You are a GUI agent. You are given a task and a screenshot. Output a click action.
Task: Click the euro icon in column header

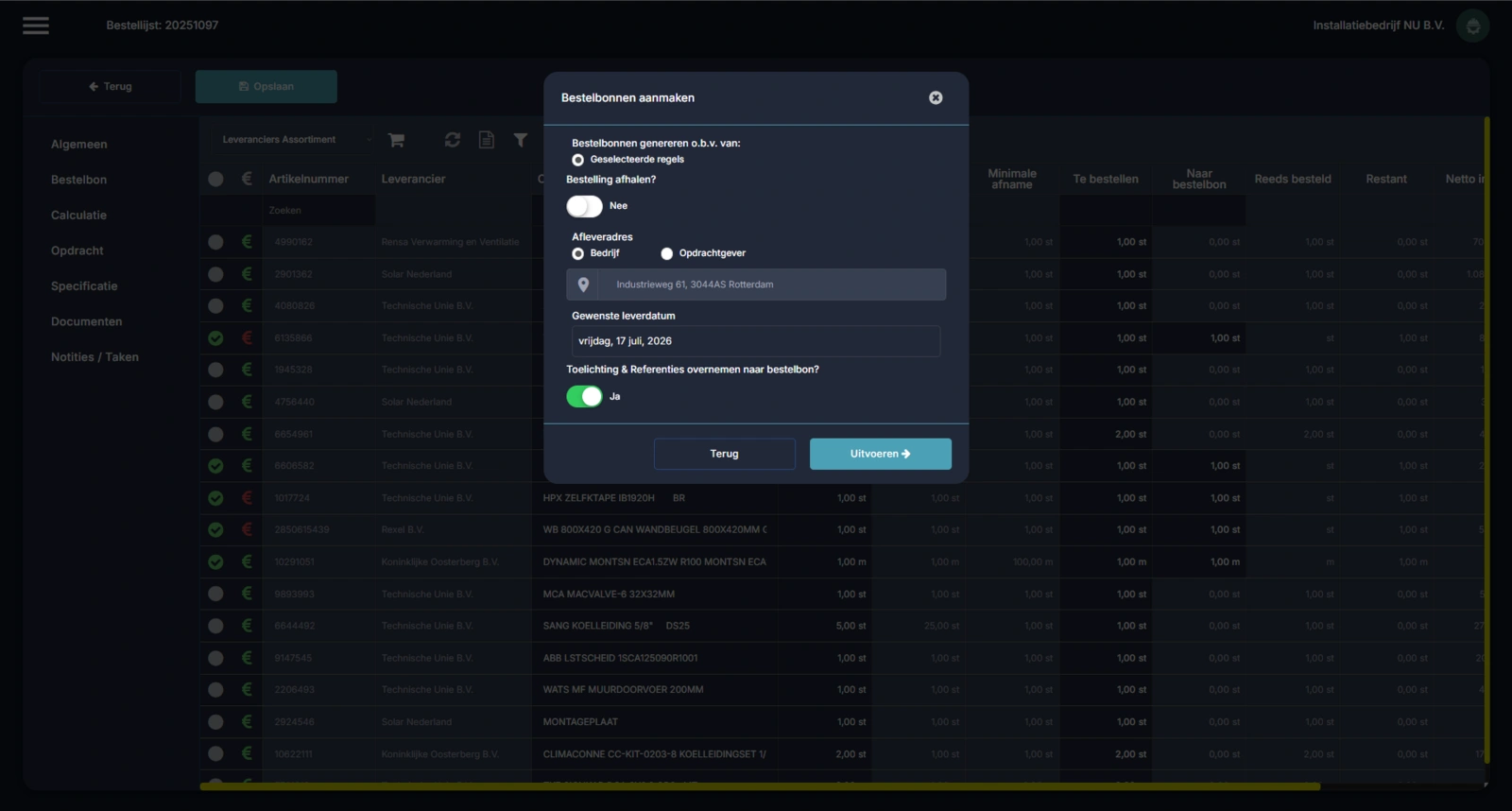click(x=247, y=179)
